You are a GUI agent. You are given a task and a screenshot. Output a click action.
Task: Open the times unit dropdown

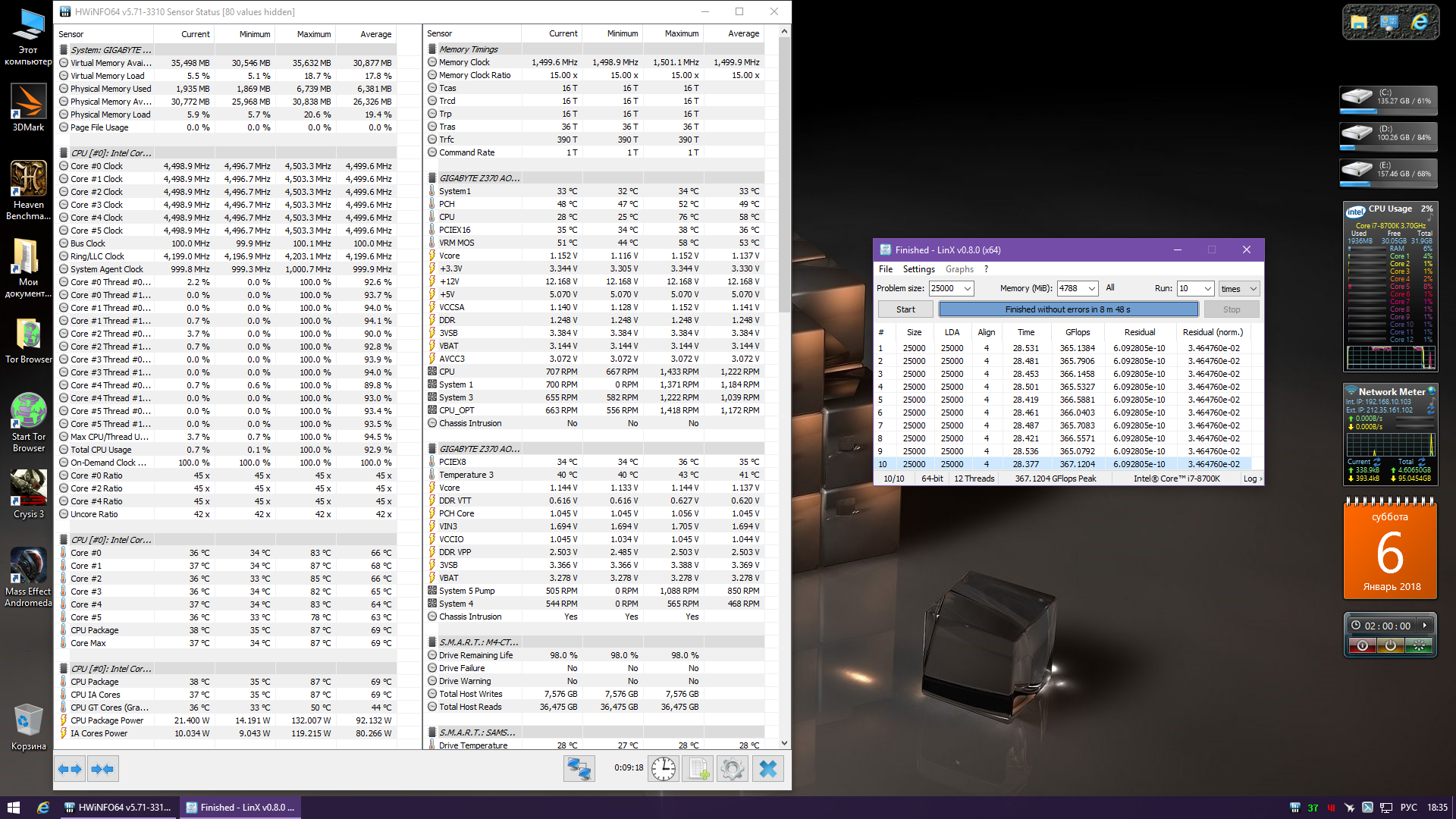(1253, 289)
